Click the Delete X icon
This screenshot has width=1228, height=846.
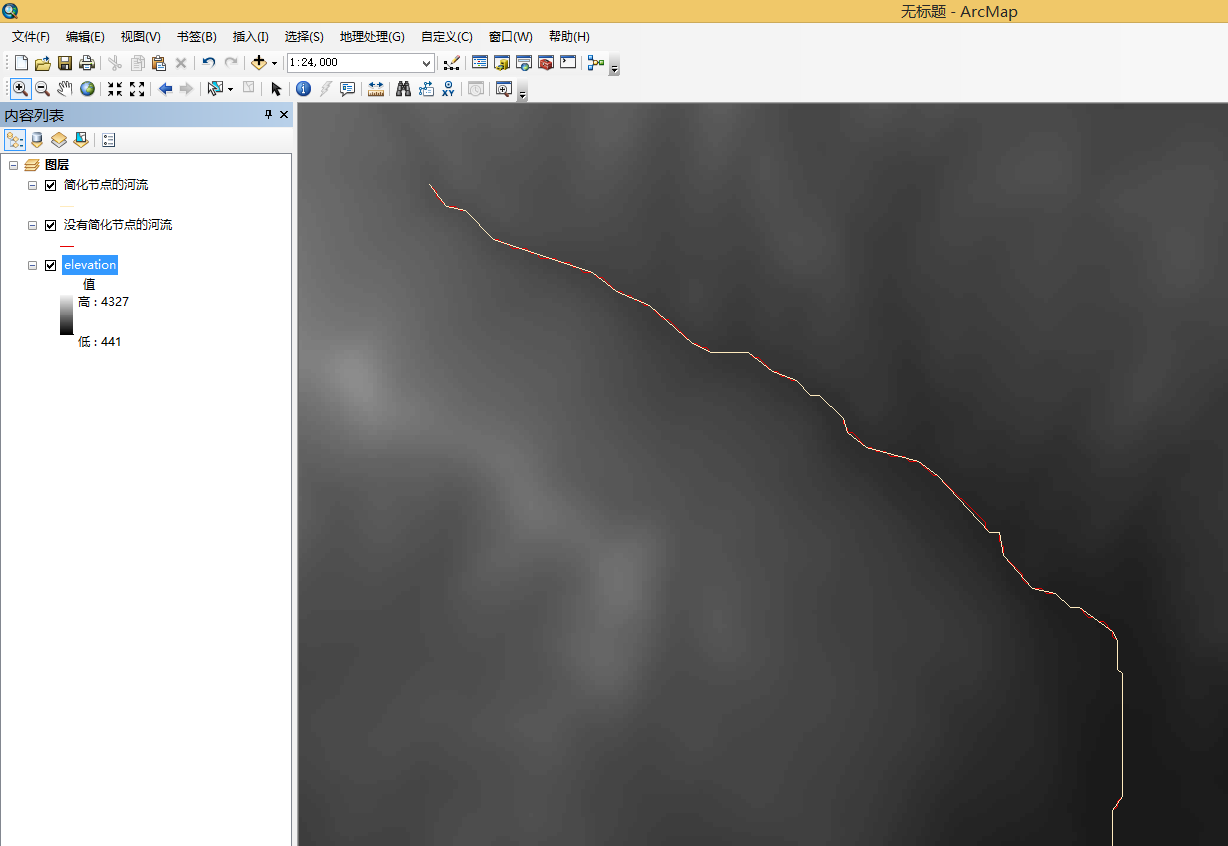pos(181,62)
